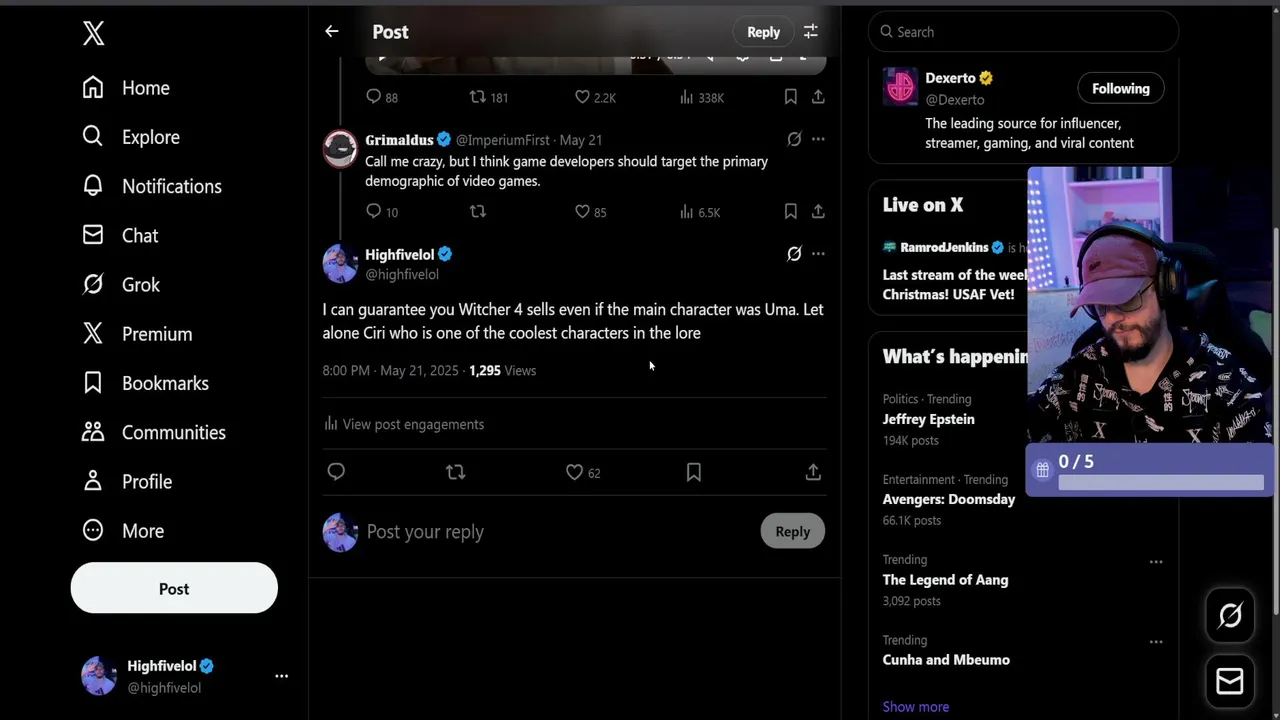Share the Highfivelol main post
This screenshot has width=1280, height=720.
[813, 472]
